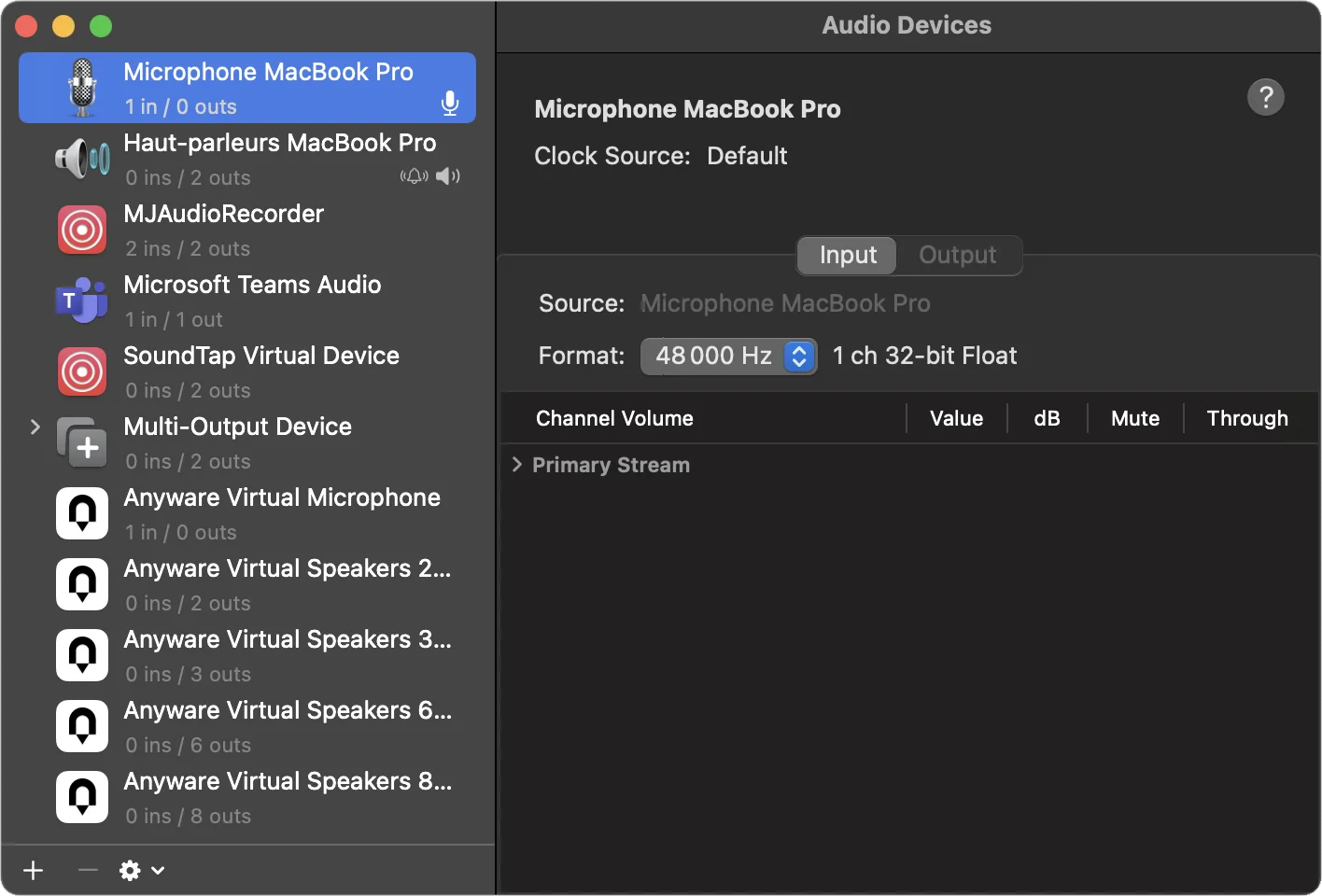Switch to the Input tab
Image resolution: width=1322 pixels, height=896 pixels.
click(848, 256)
